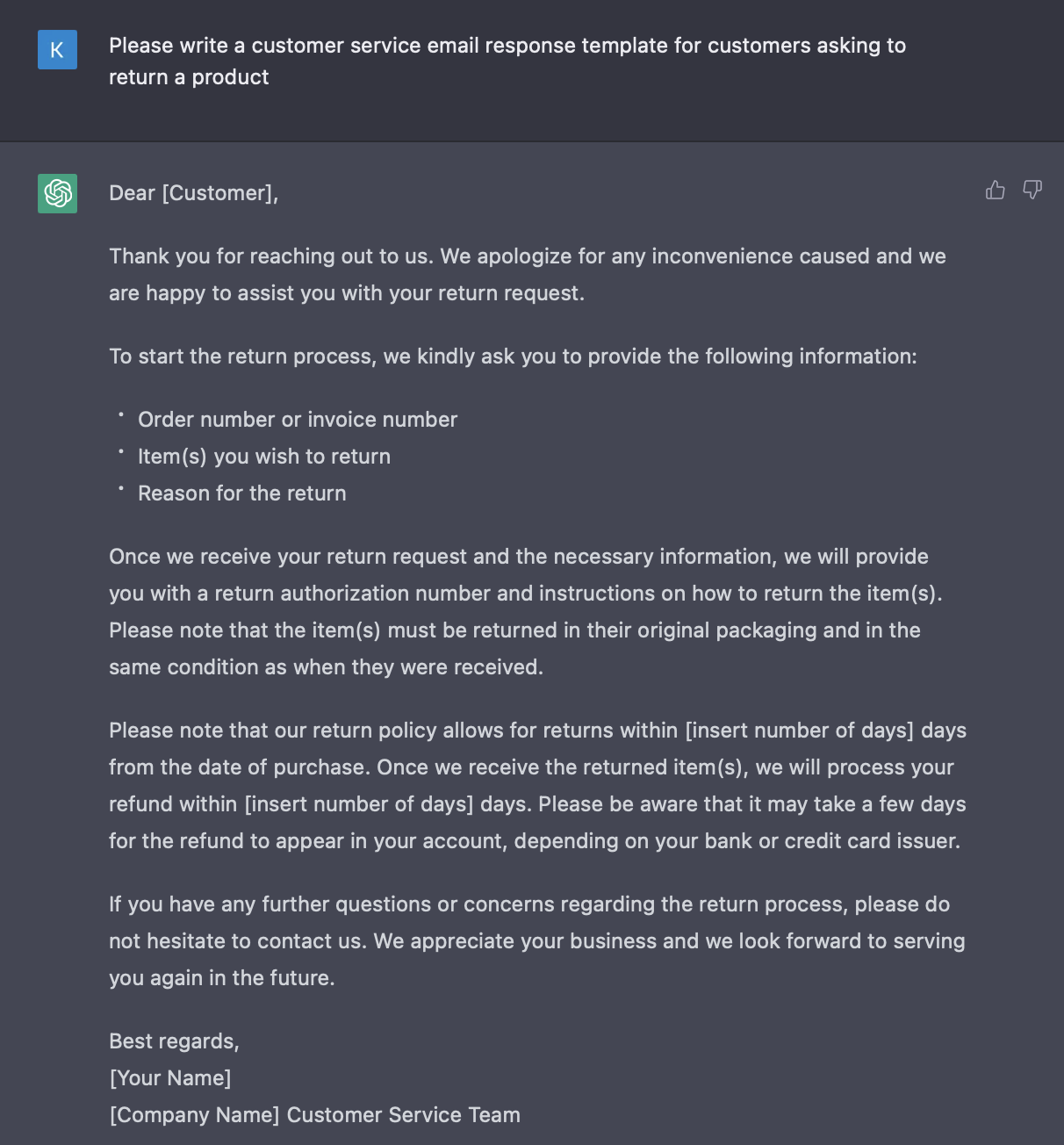
Task: Select the "Reason for the return" bullet
Action: click(x=242, y=493)
